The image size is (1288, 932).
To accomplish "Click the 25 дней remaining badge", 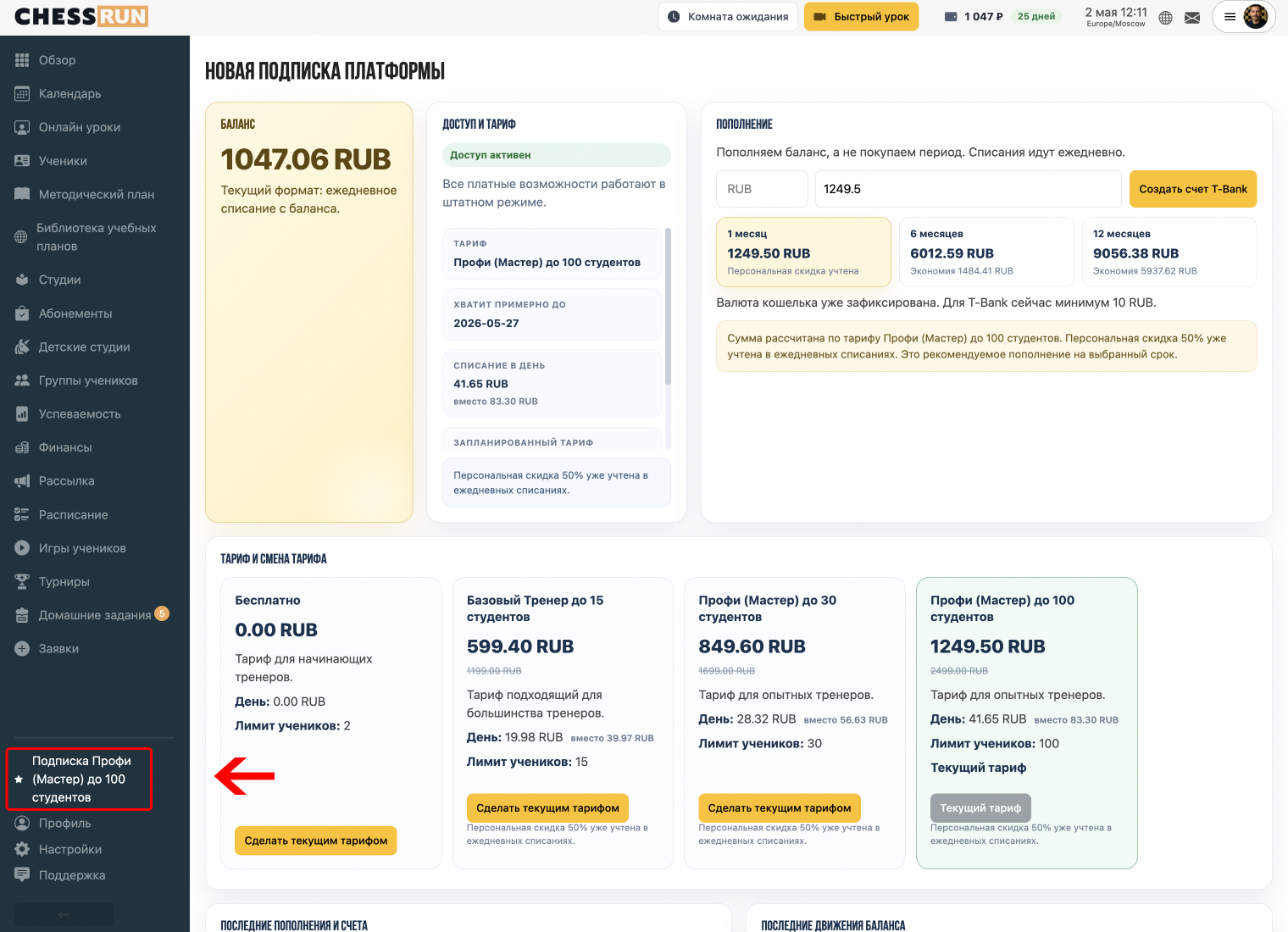I will click(1036, 17).
